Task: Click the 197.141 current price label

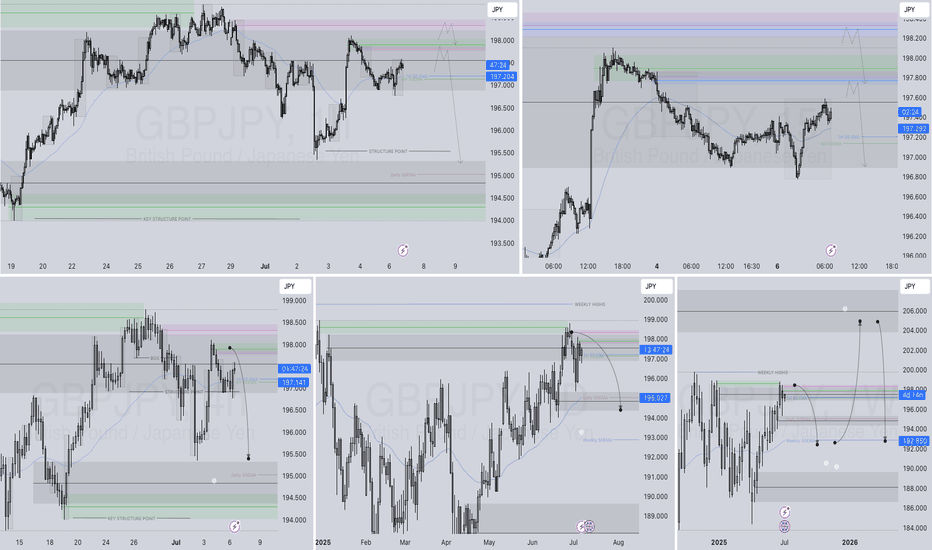Action: coord(294,382)
